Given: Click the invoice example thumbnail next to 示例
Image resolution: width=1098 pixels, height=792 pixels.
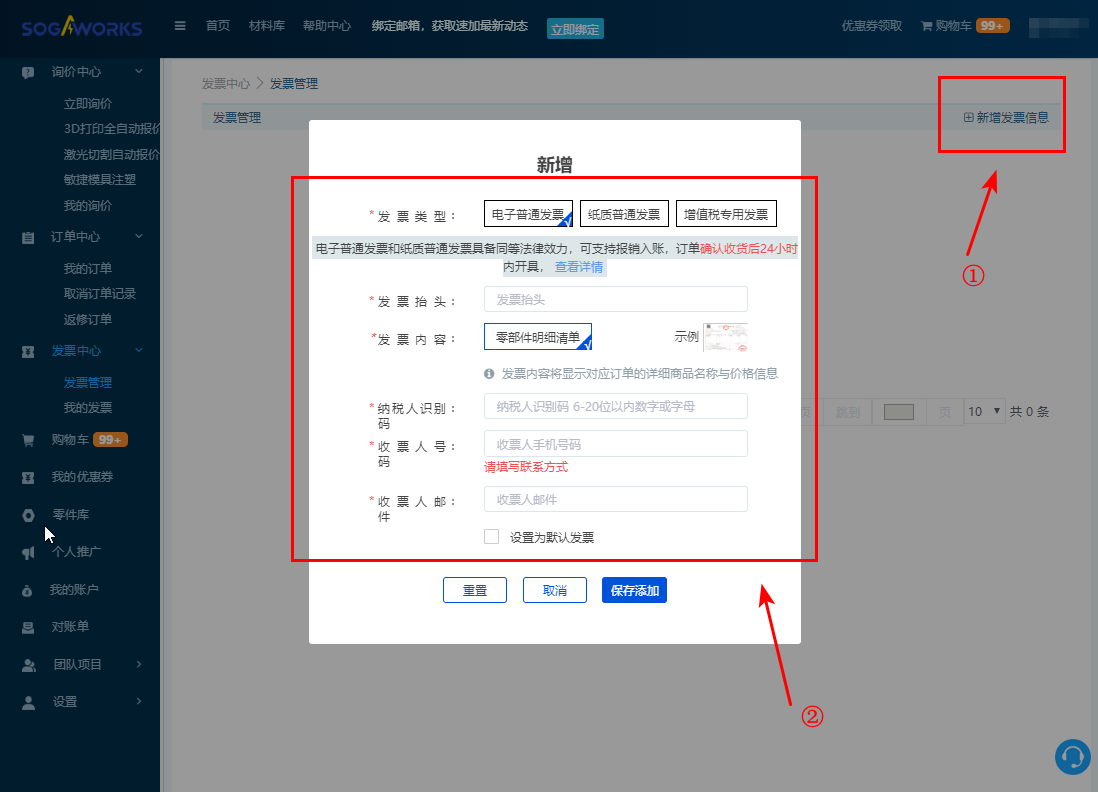Looking at the screenshot, I should pyautogui.click(x=725, y=337).
